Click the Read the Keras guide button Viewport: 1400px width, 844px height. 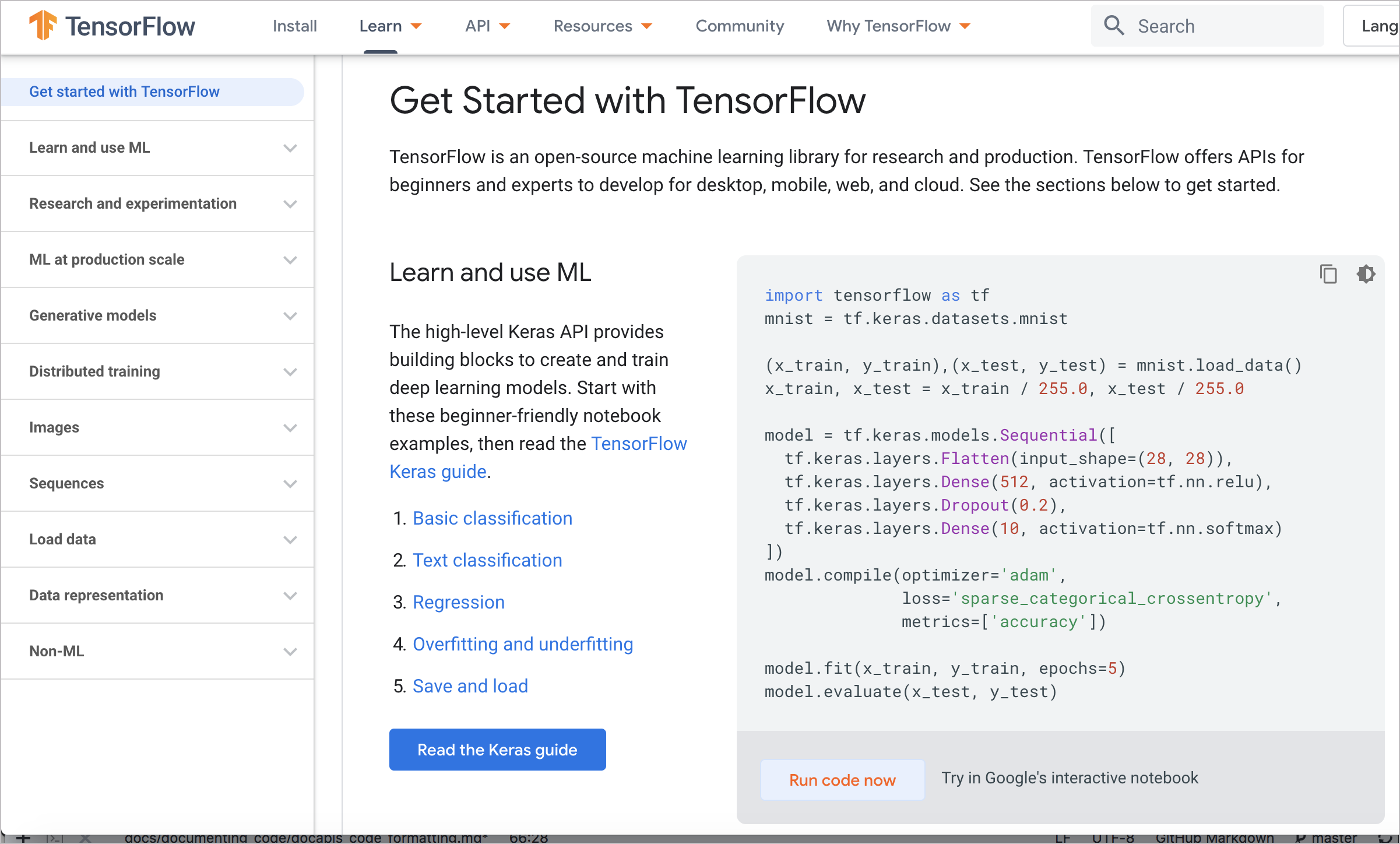[498, 750]
